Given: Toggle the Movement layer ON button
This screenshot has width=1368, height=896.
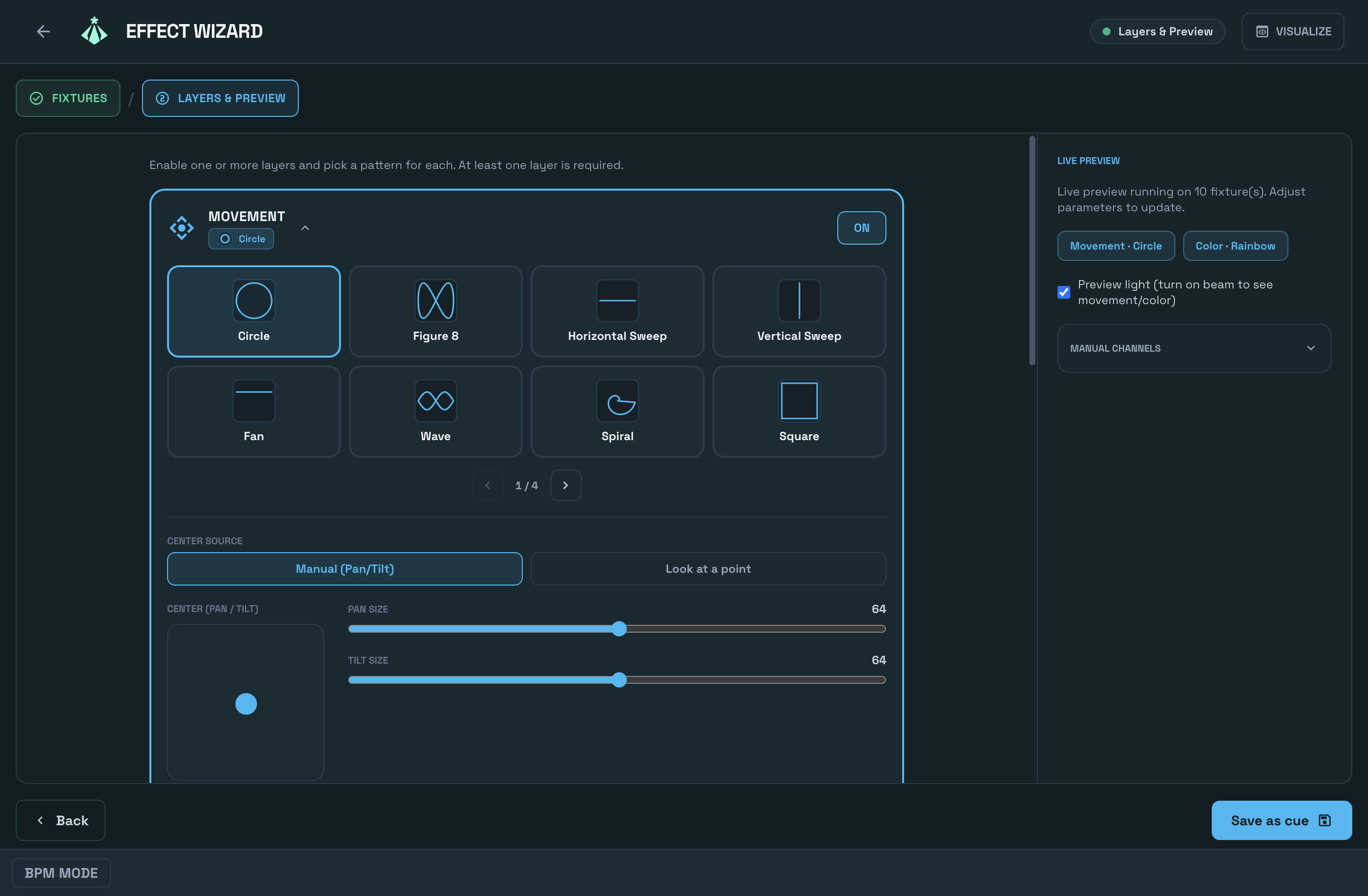Looking at the screenshot, I should [x=861, y=228].
